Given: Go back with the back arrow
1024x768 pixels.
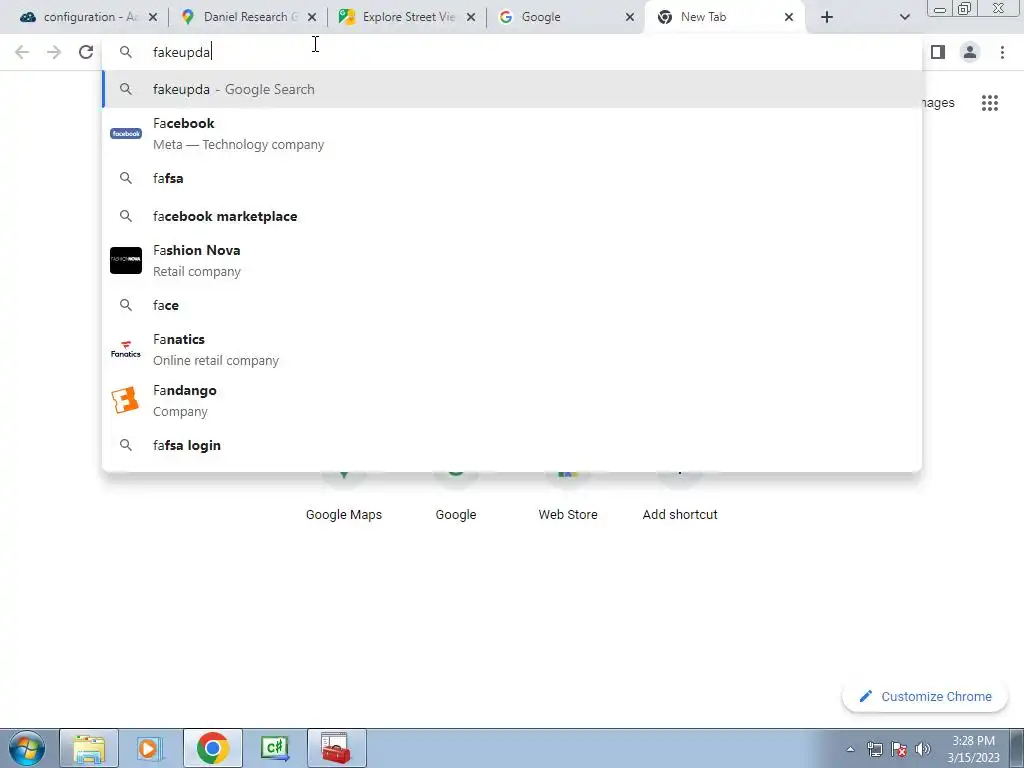Looking at the screenshot, I should (x=22, y=52).
